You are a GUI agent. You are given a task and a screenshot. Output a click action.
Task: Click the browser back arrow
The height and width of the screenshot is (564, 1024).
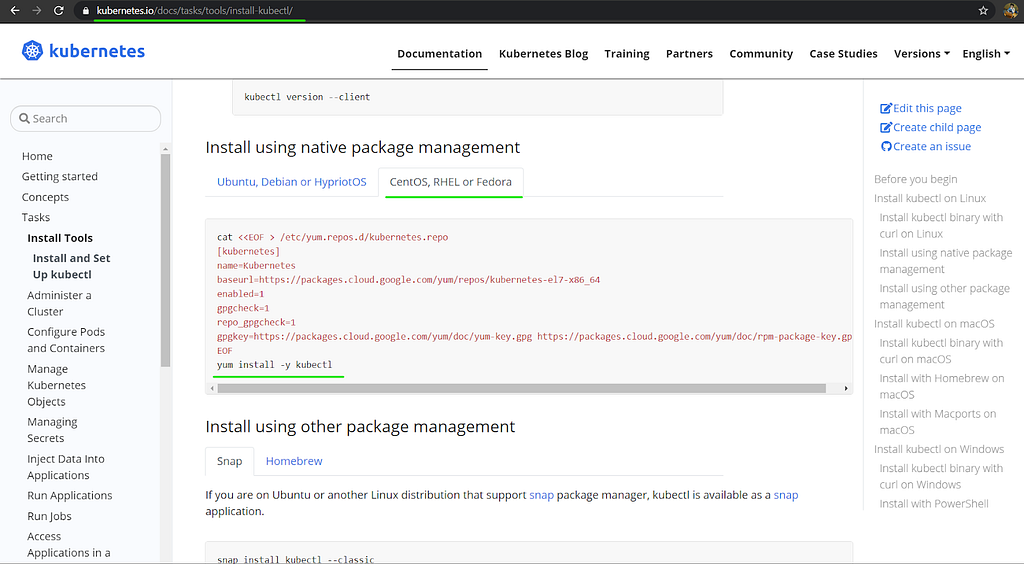(14, 10)
